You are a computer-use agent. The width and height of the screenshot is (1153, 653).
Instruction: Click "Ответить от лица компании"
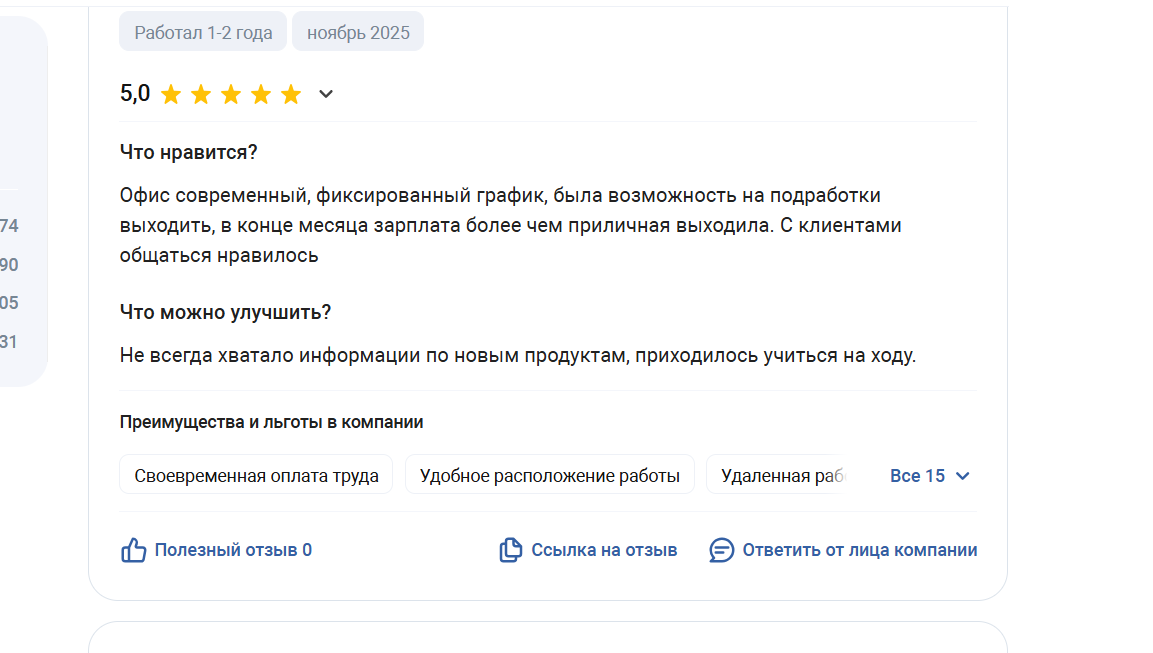pos(859,550)
